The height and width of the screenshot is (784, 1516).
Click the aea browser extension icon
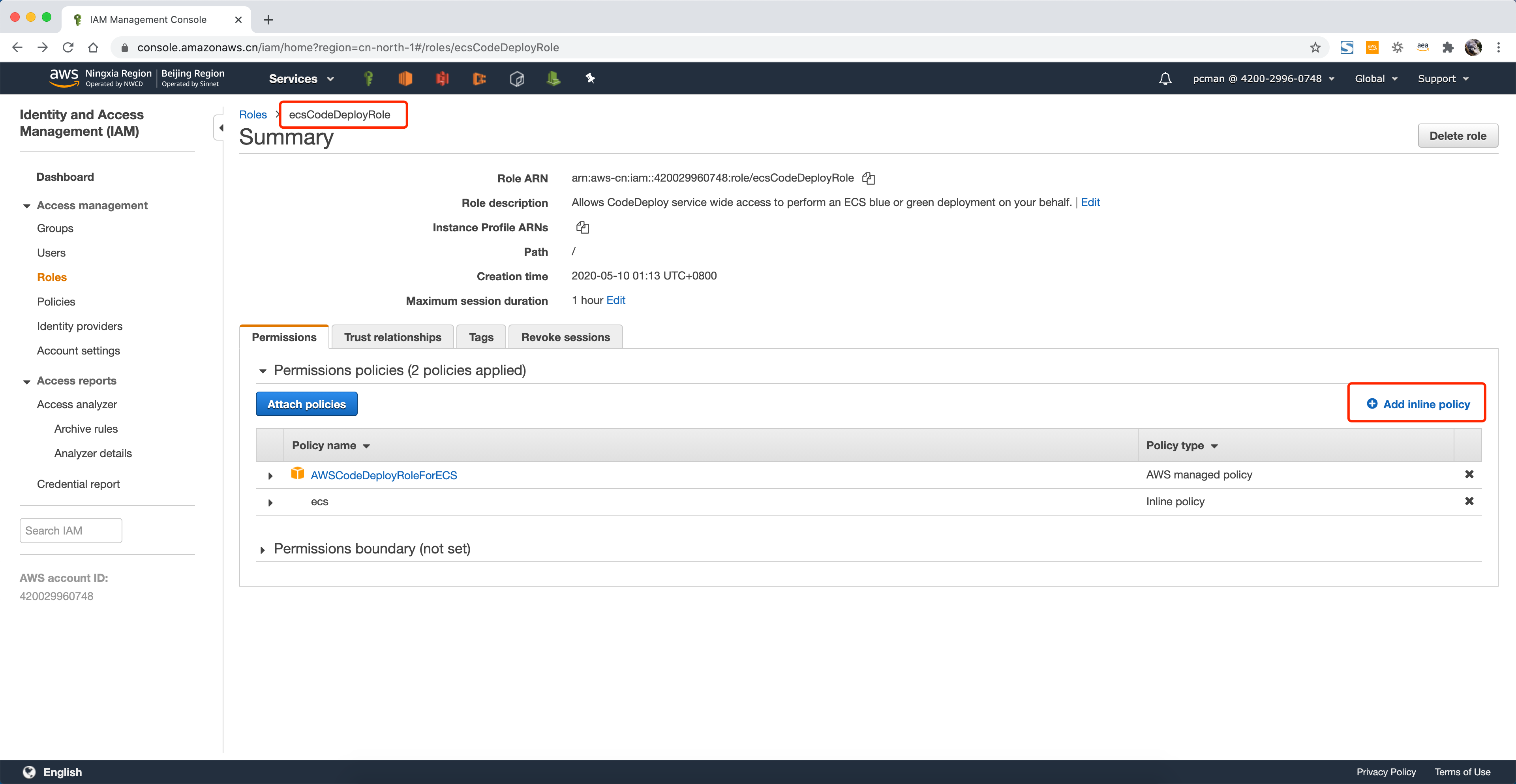(x=1422, y=48)
